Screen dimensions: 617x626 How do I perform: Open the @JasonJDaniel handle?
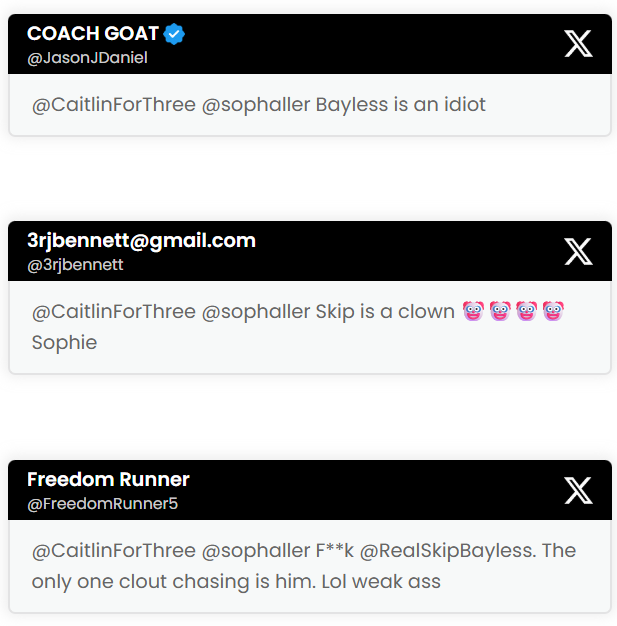tap(87, 58)
